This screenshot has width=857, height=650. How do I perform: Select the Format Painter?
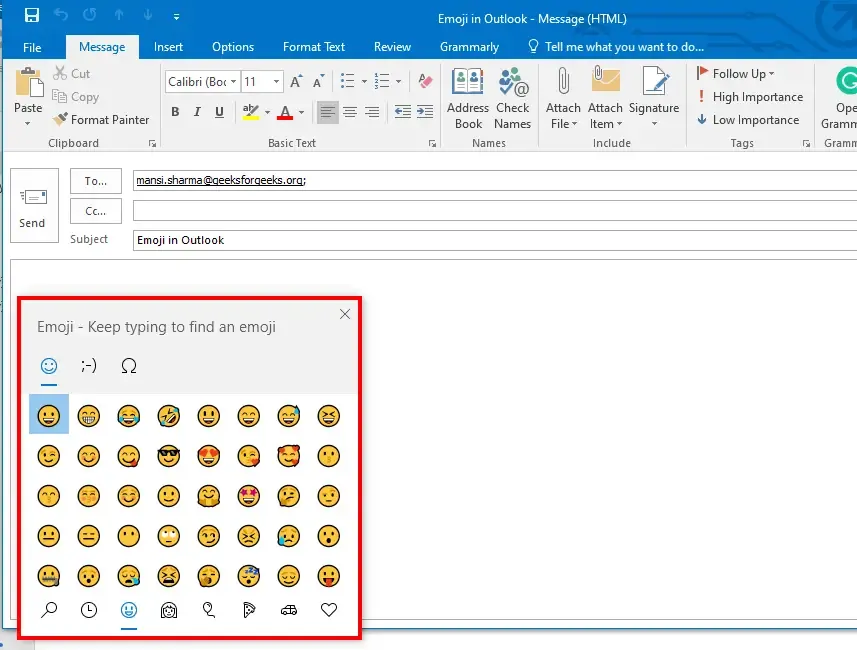[101, 119]
